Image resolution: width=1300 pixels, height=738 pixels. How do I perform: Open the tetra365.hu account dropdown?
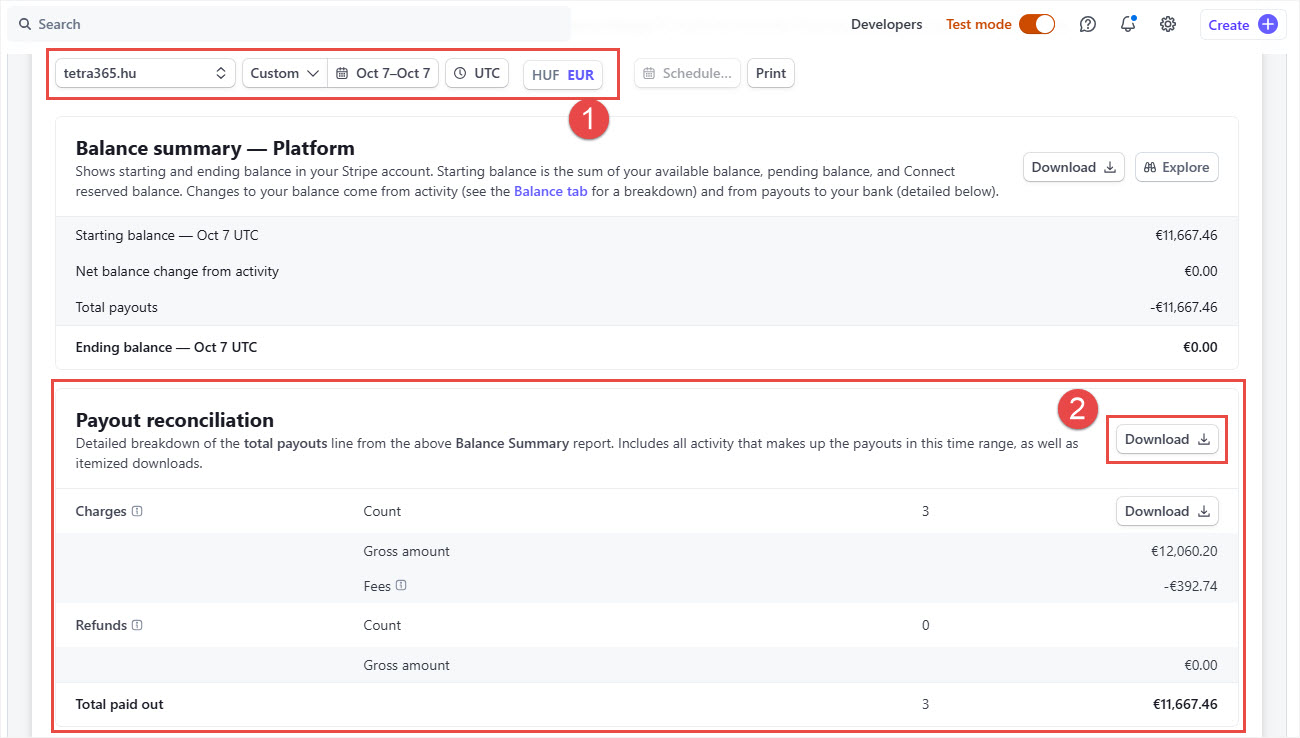(145, 73)
